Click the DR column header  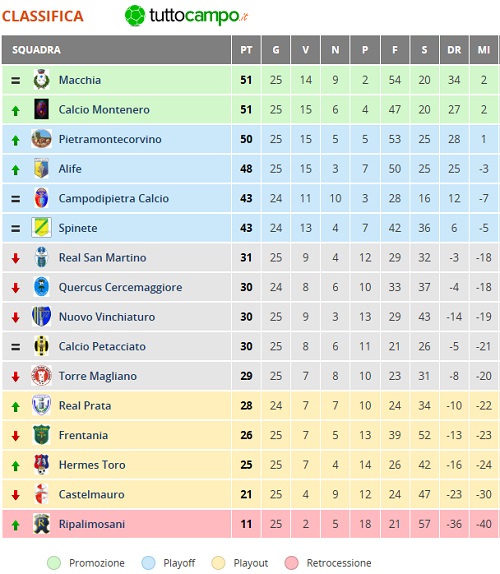tap(454, 50)
